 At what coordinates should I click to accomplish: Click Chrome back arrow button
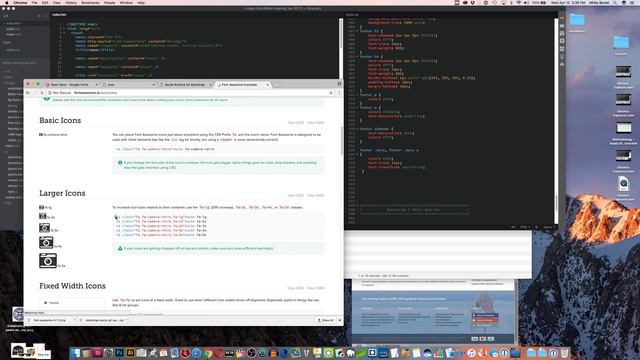pos(28,93)
